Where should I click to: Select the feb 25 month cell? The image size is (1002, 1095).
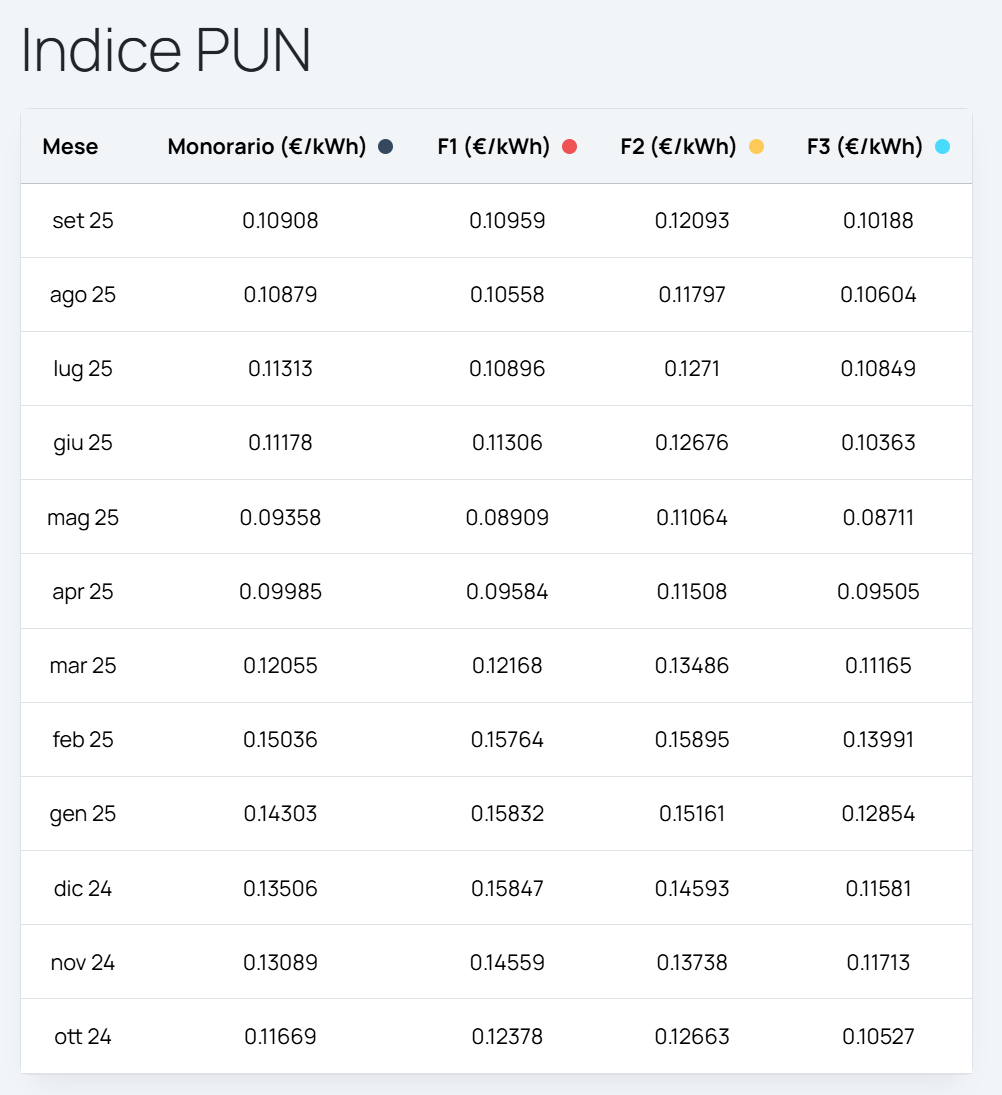click(x=83, y=740)
